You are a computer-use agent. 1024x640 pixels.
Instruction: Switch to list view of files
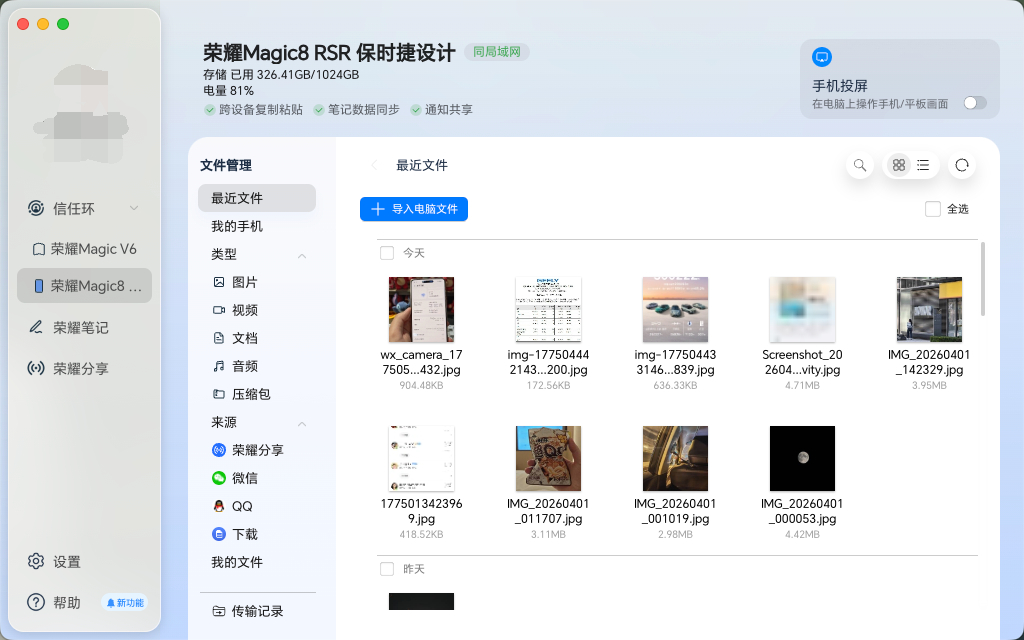(x=923, y=165)
